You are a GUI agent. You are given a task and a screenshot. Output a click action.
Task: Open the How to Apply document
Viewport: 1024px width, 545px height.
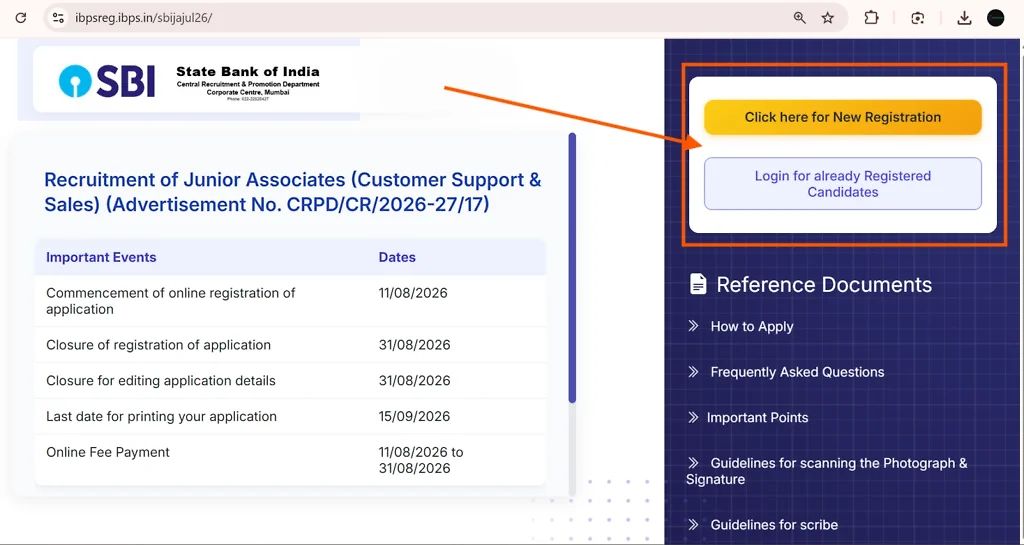click(752, 326)
